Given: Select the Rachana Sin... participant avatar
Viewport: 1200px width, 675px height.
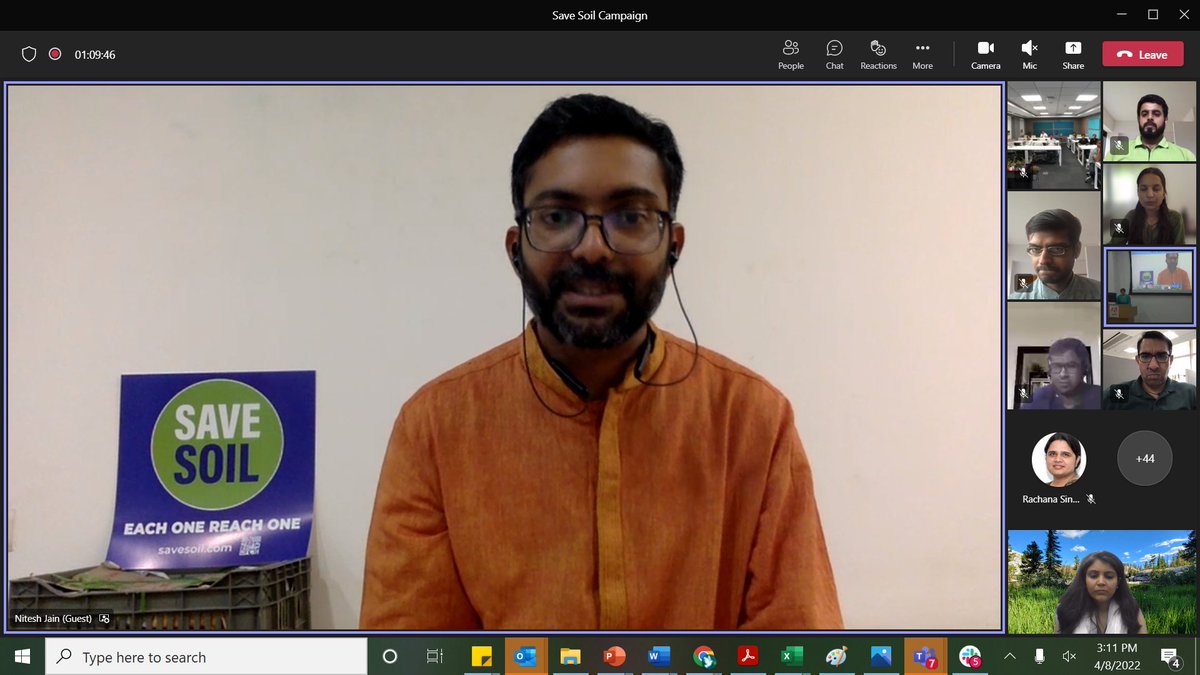Looking at the screenshot, I should tap(1058, 459).
